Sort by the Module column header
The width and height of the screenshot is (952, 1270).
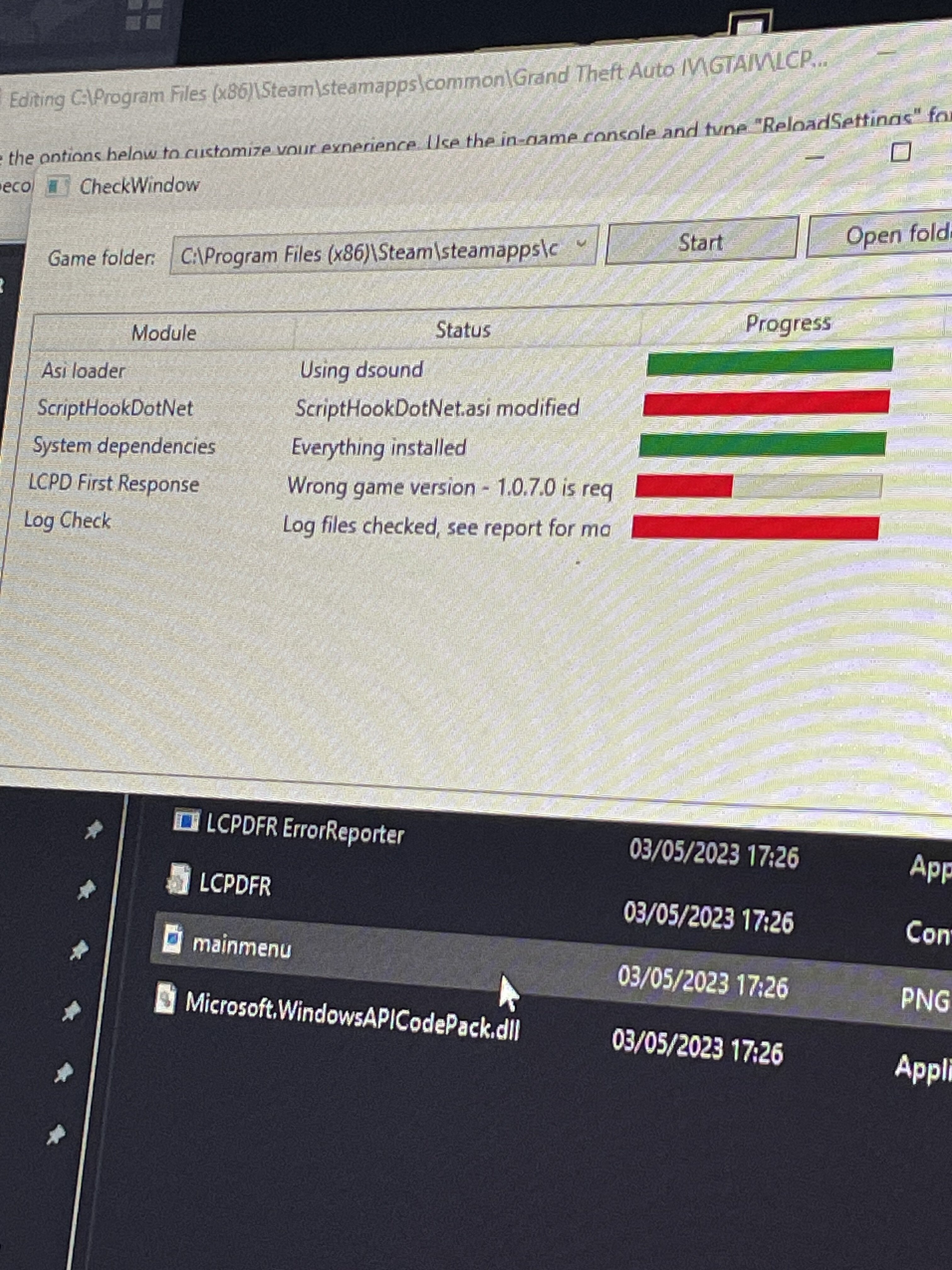coord(163,333)
